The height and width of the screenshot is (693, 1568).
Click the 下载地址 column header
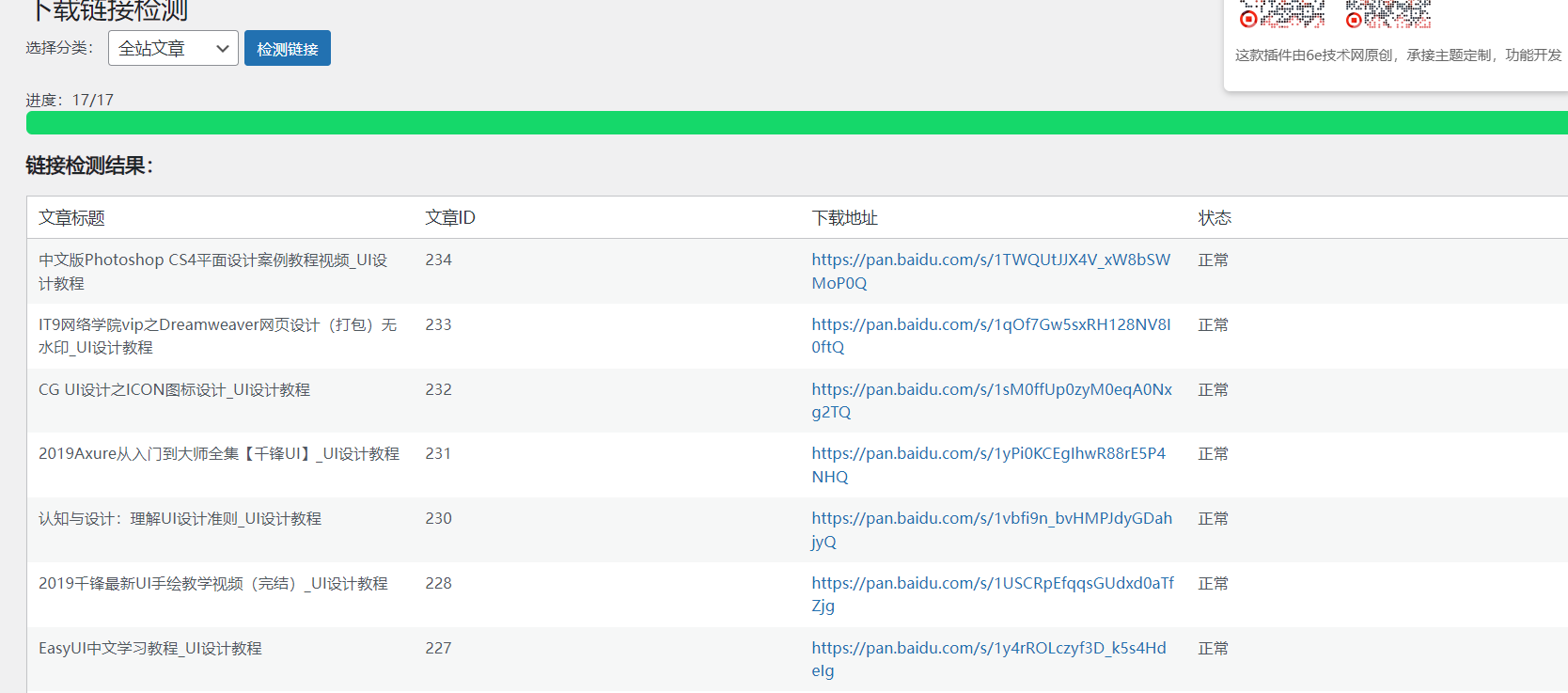(x=844, y=218)
